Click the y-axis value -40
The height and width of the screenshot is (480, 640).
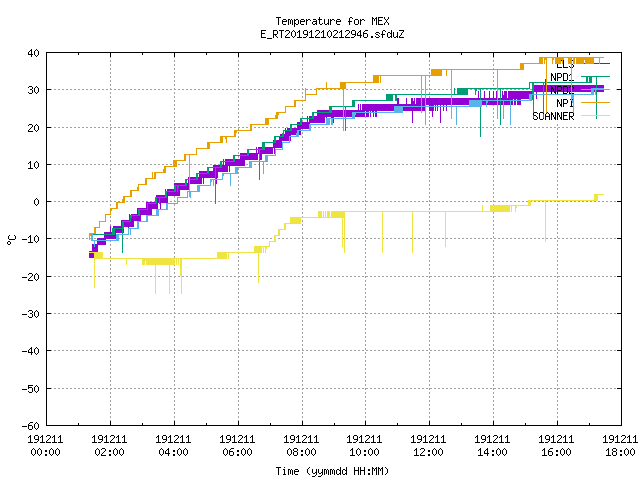click(x=31, y=351)
